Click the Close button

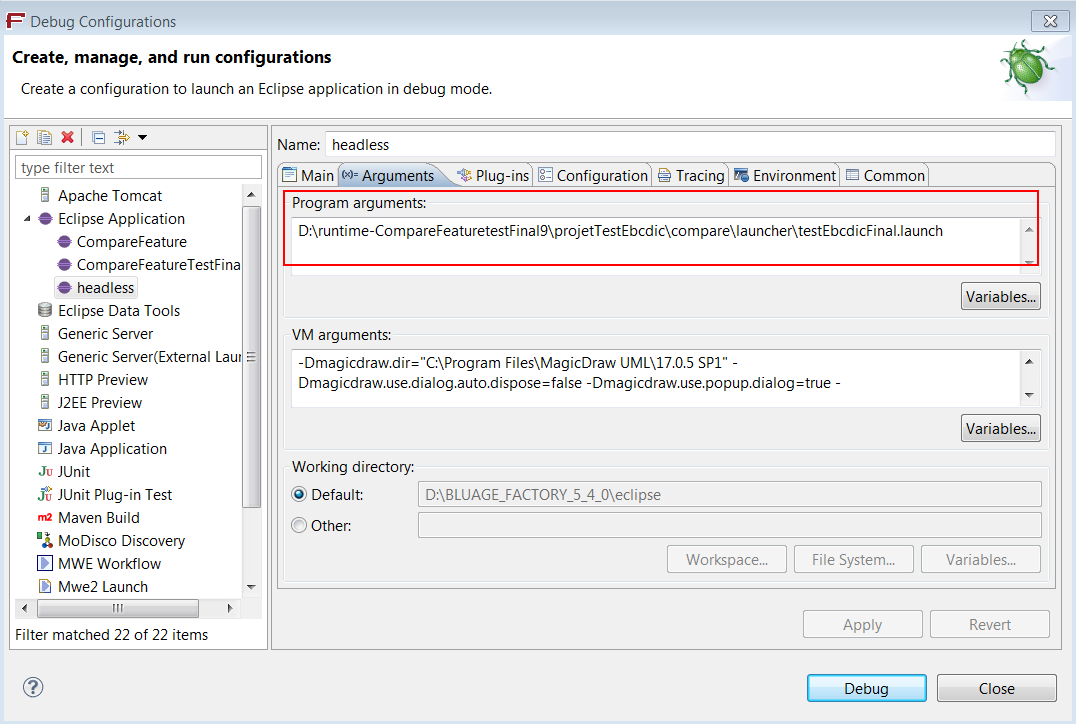(996, 688)
